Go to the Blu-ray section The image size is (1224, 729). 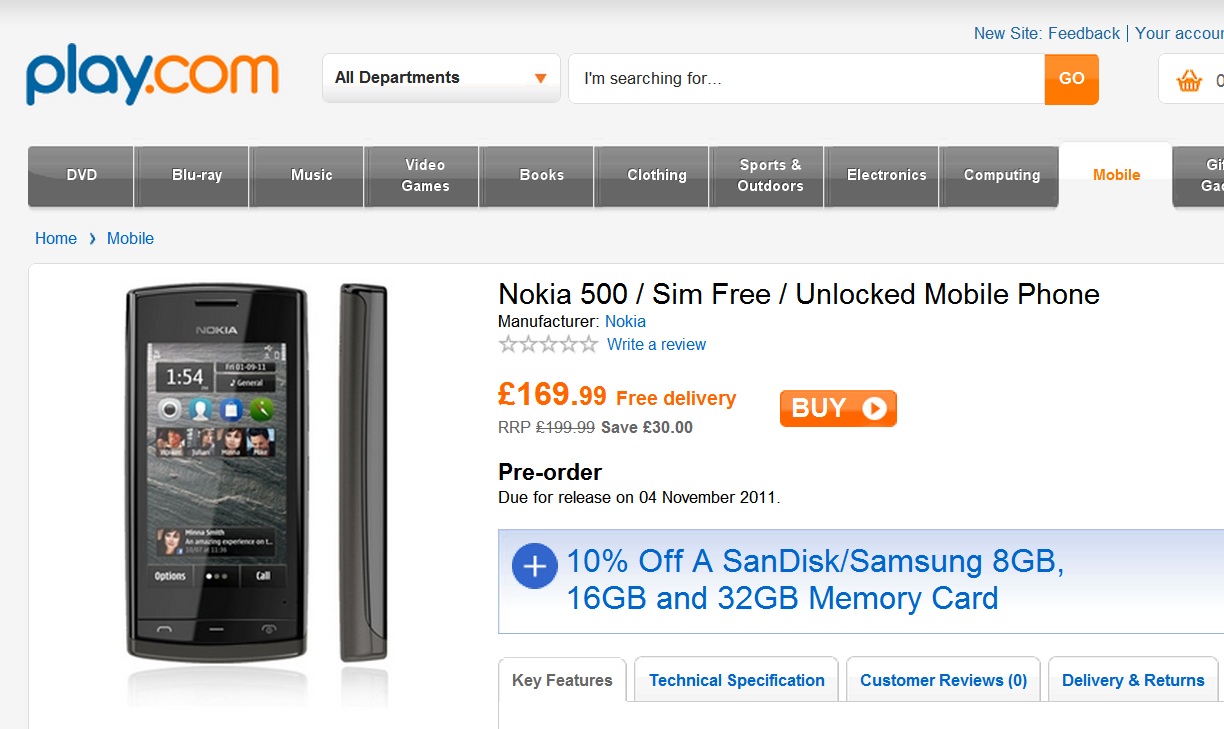197,175
